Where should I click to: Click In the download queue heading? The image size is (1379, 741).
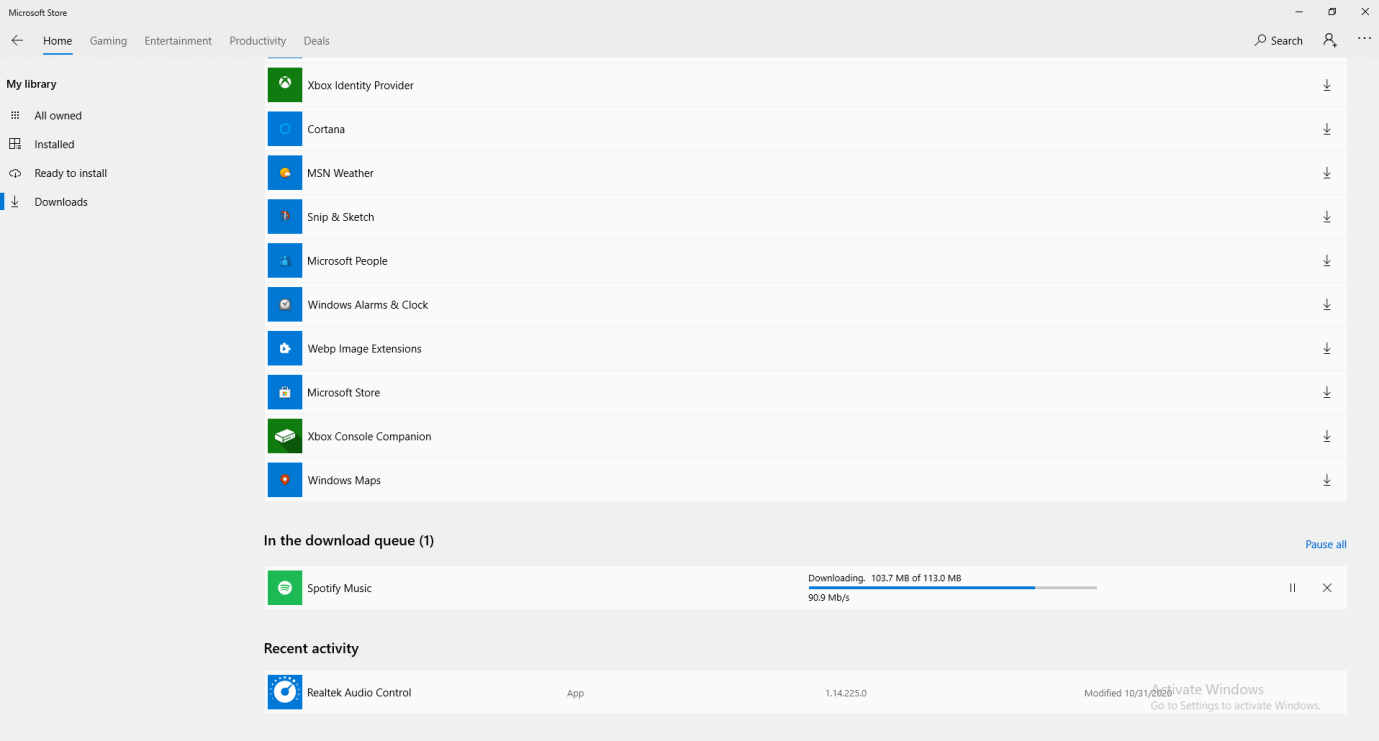click(349, 540)
